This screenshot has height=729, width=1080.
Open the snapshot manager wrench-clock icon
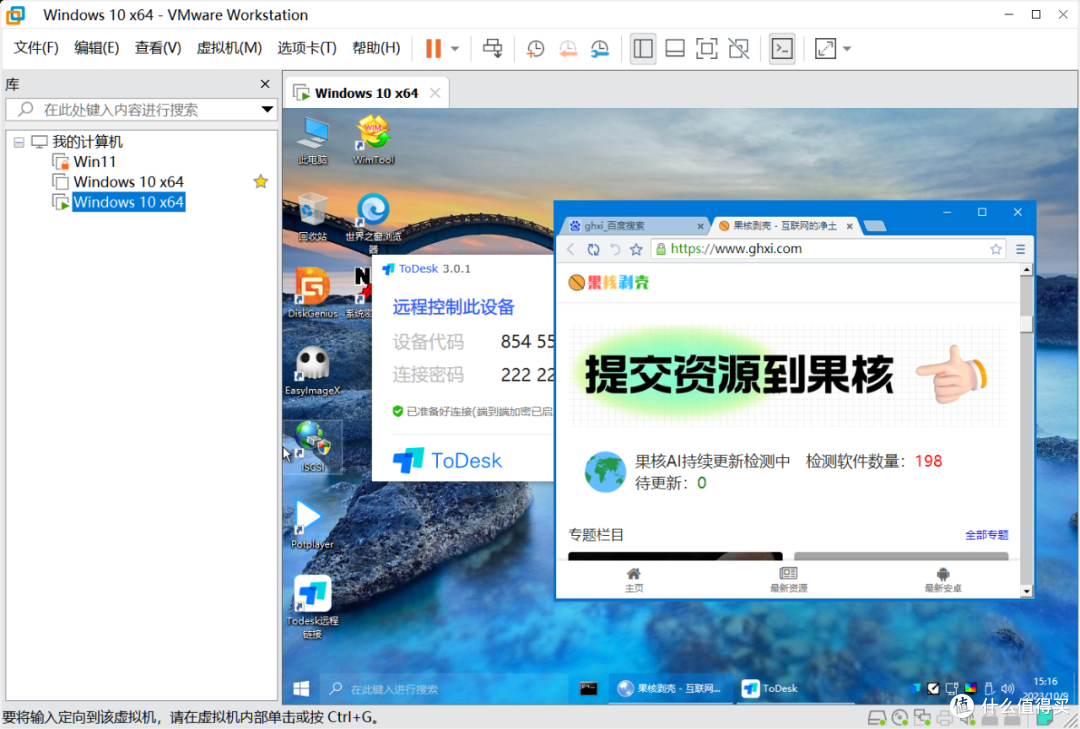tap(600, 48)
